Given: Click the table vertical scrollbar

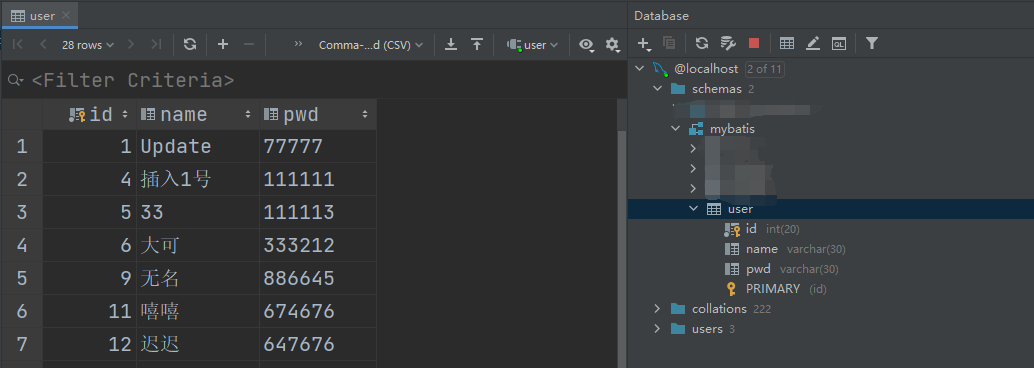Looking at the screenshot, I should coord(621,248).
